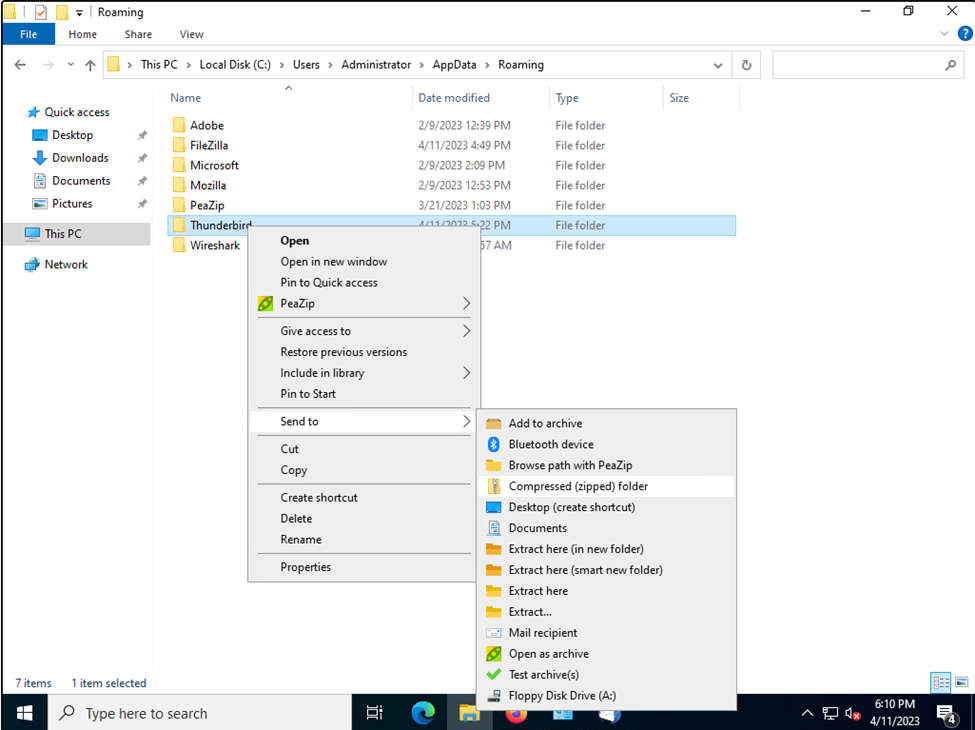Click the Test archive green checkmark icon
975x730 pixels.
point(494,675)
